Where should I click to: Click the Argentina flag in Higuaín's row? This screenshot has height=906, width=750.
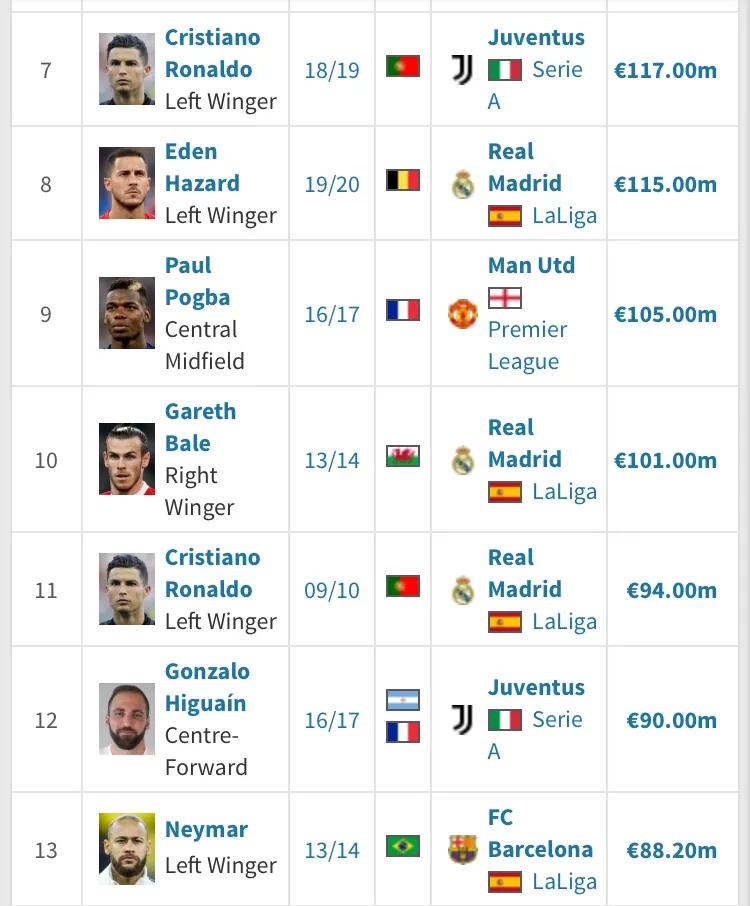(x=403, y=700)
